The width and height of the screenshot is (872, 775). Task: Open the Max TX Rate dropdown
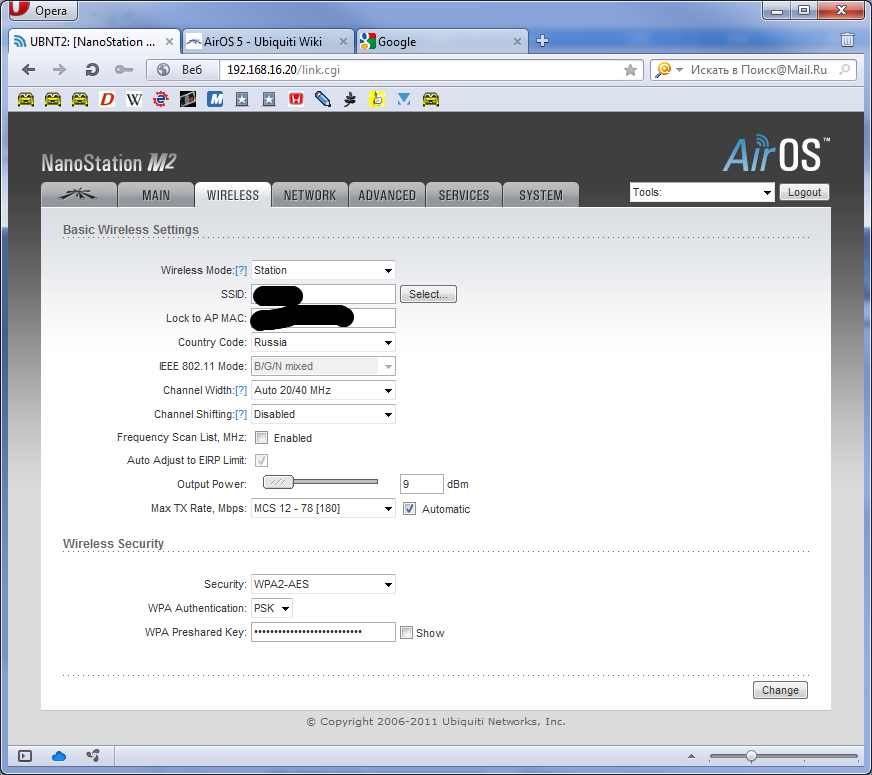point(323,508)
